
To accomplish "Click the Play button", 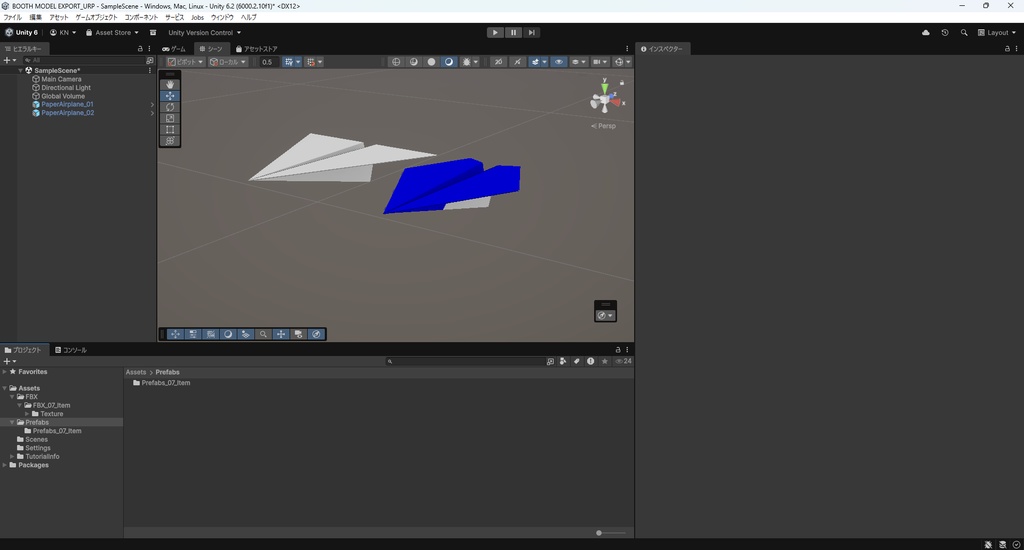I will (x=495, y=33).
